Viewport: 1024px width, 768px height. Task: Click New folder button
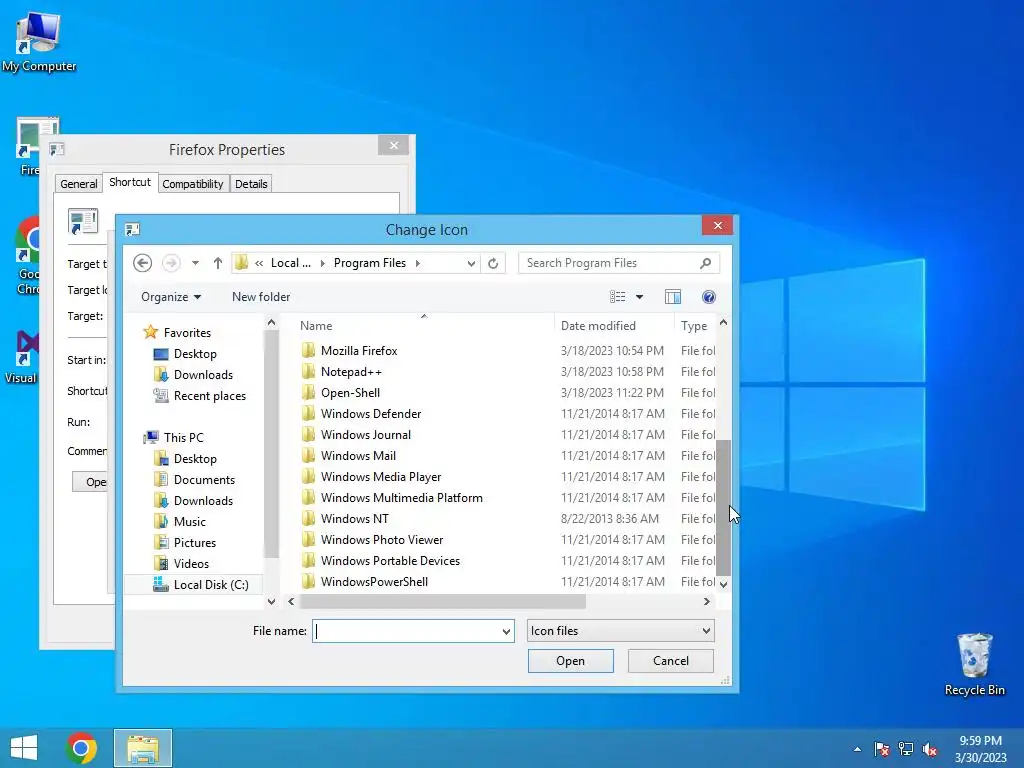[261, 297]
